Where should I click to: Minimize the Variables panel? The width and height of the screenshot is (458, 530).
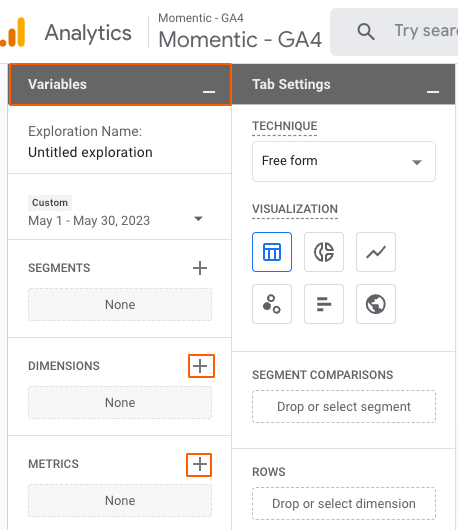[x=209, y=92]
